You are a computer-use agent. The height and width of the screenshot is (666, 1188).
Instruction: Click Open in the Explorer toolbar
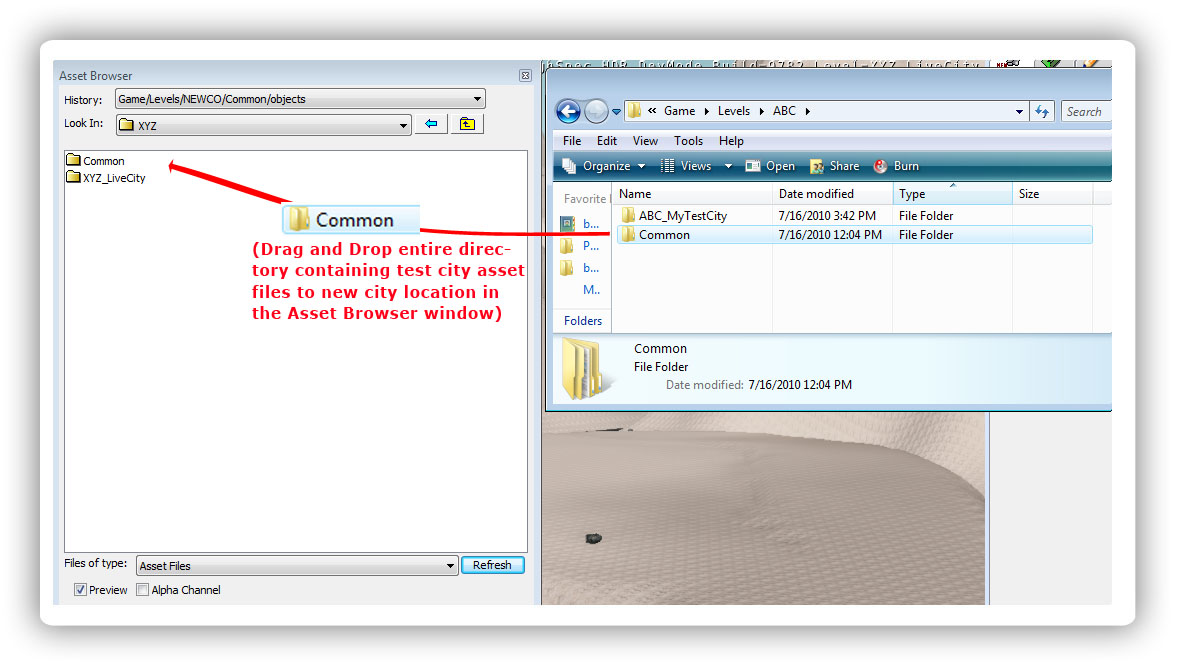771,166
